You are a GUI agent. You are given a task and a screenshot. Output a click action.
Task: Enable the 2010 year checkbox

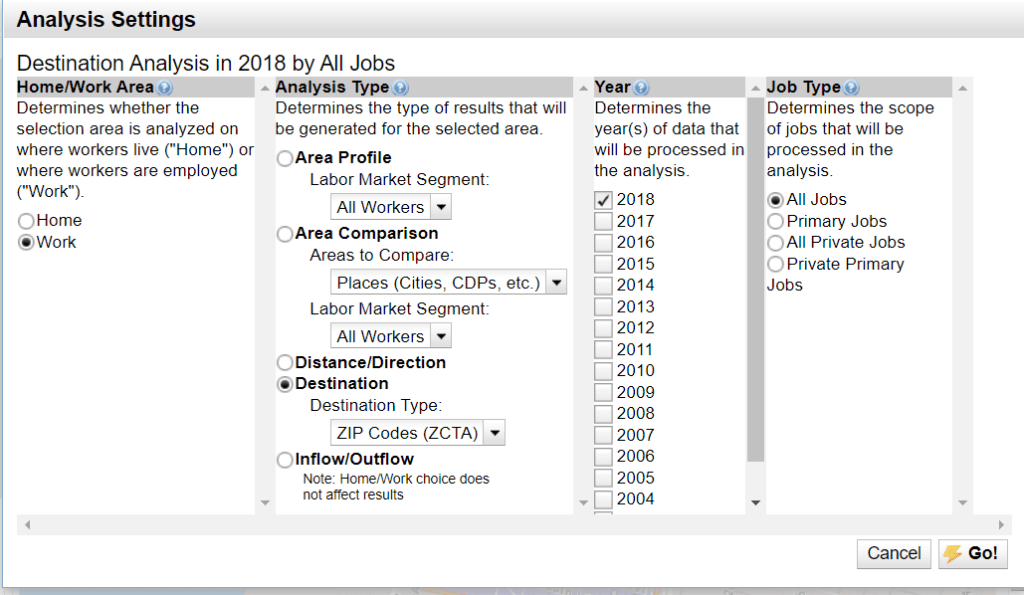604,371
